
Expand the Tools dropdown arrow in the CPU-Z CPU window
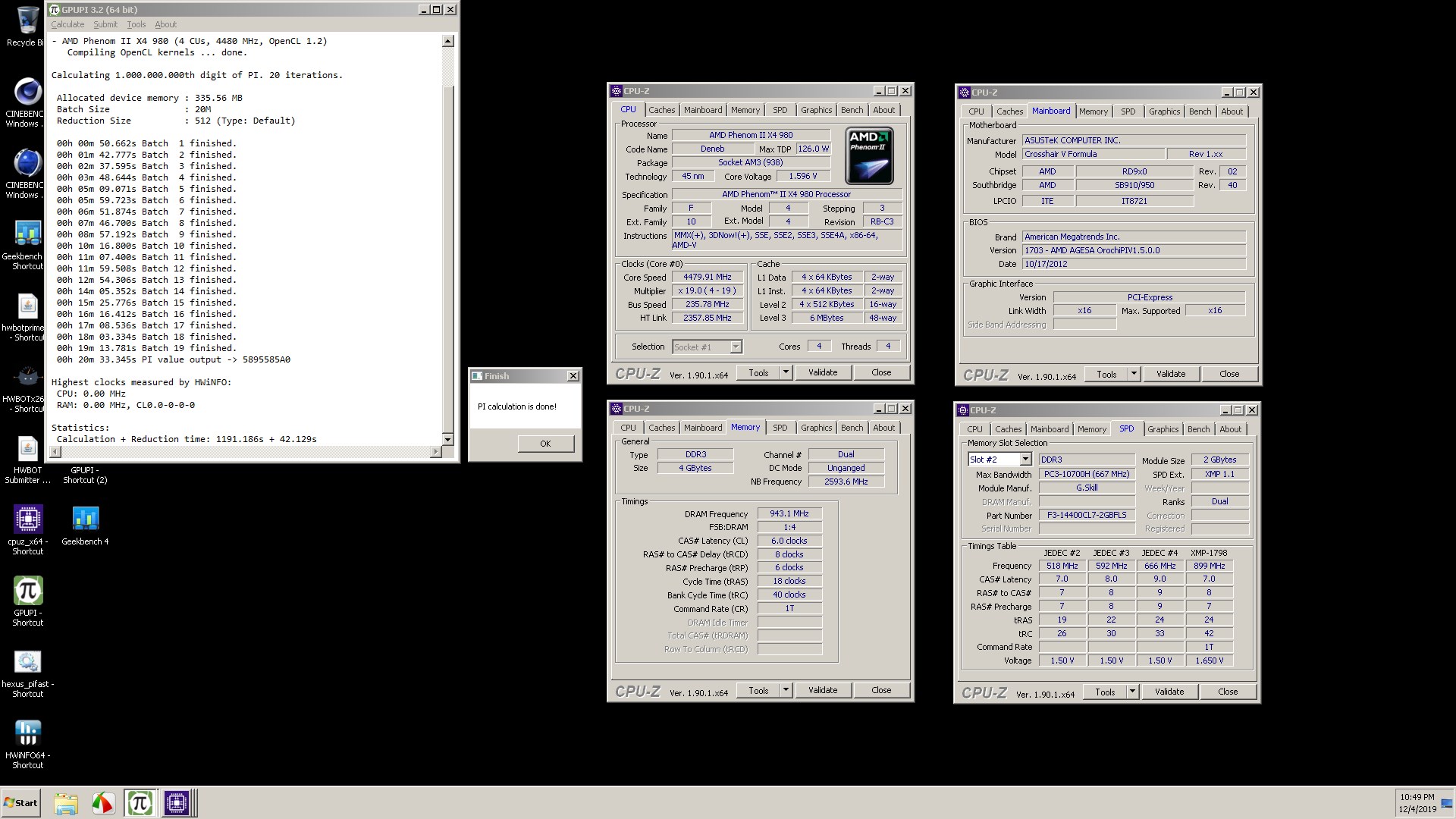pyautogui.click(x=786, y=372)
